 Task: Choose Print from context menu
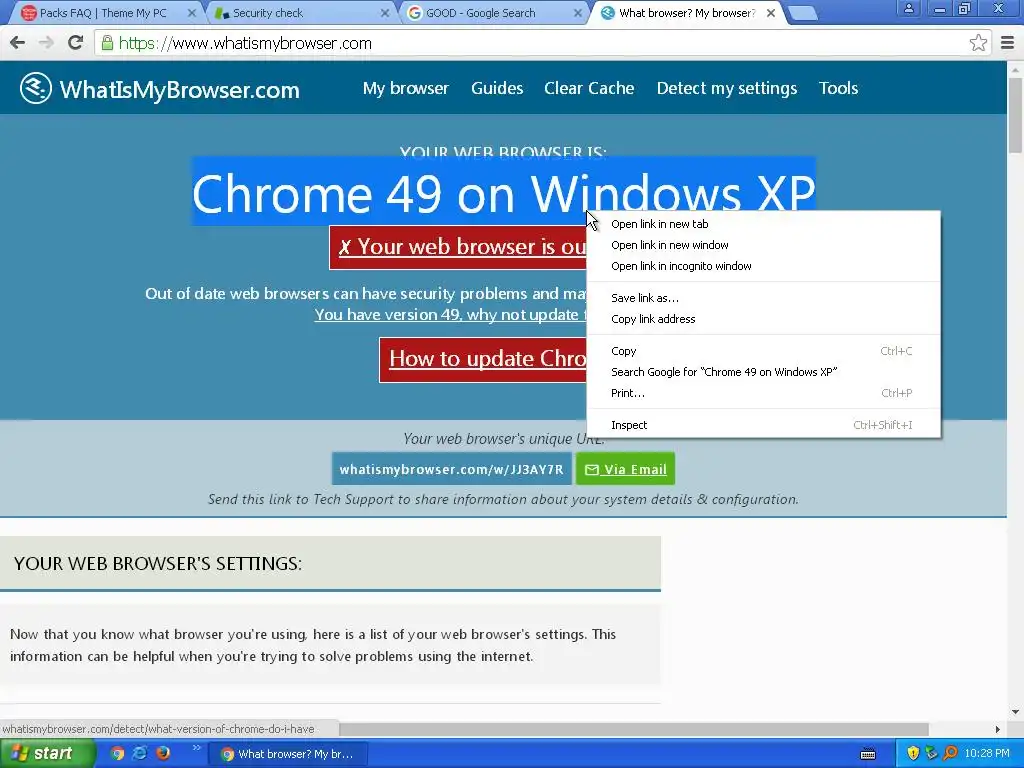tap(763, 392)
